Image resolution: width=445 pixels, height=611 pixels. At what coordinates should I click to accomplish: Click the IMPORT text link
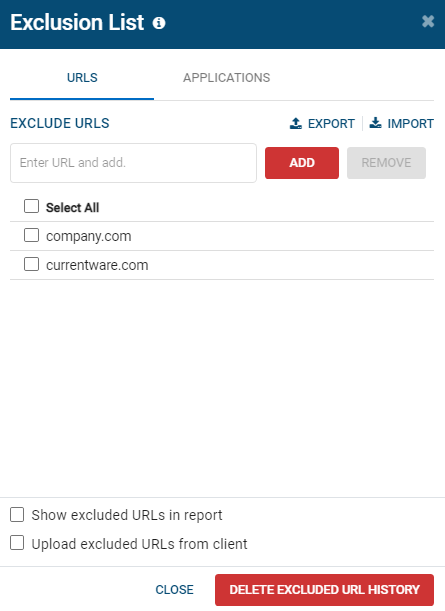coord(410,124)
